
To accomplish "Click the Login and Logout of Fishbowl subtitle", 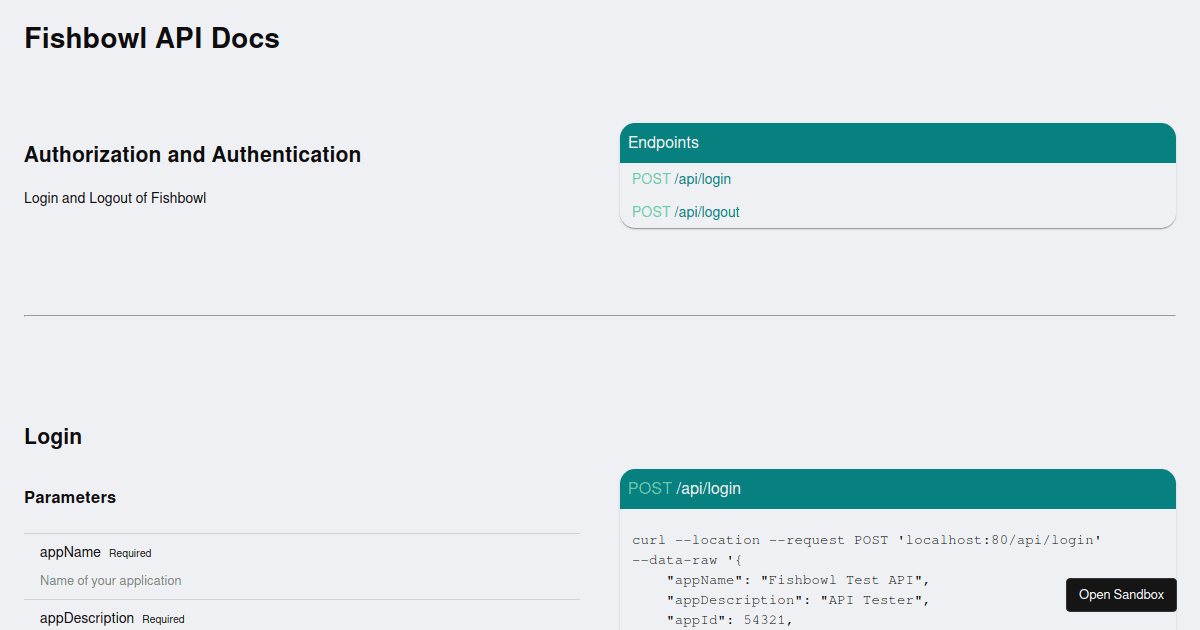I will [x=115, y=197].
